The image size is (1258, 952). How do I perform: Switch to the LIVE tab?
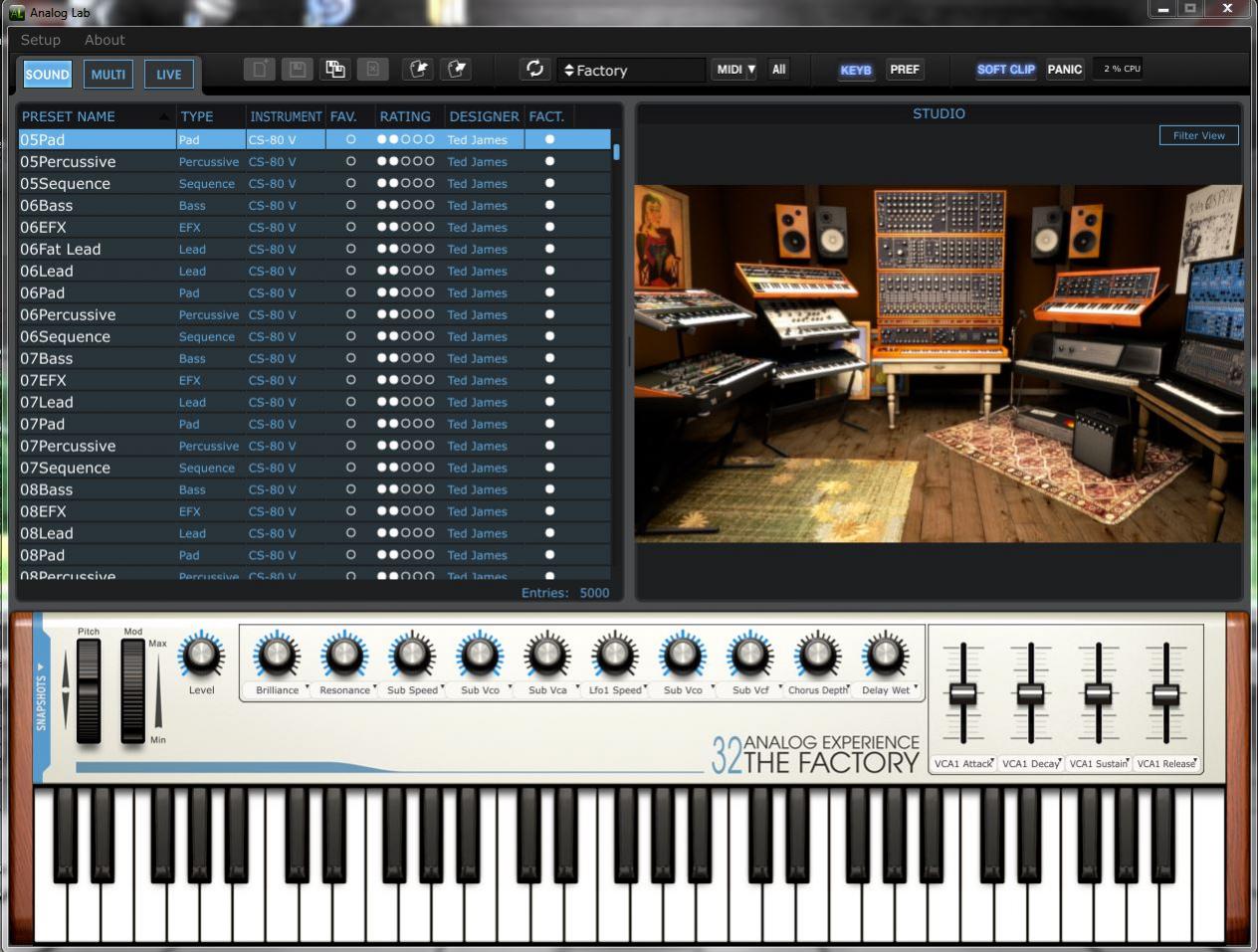coord(169,74)
